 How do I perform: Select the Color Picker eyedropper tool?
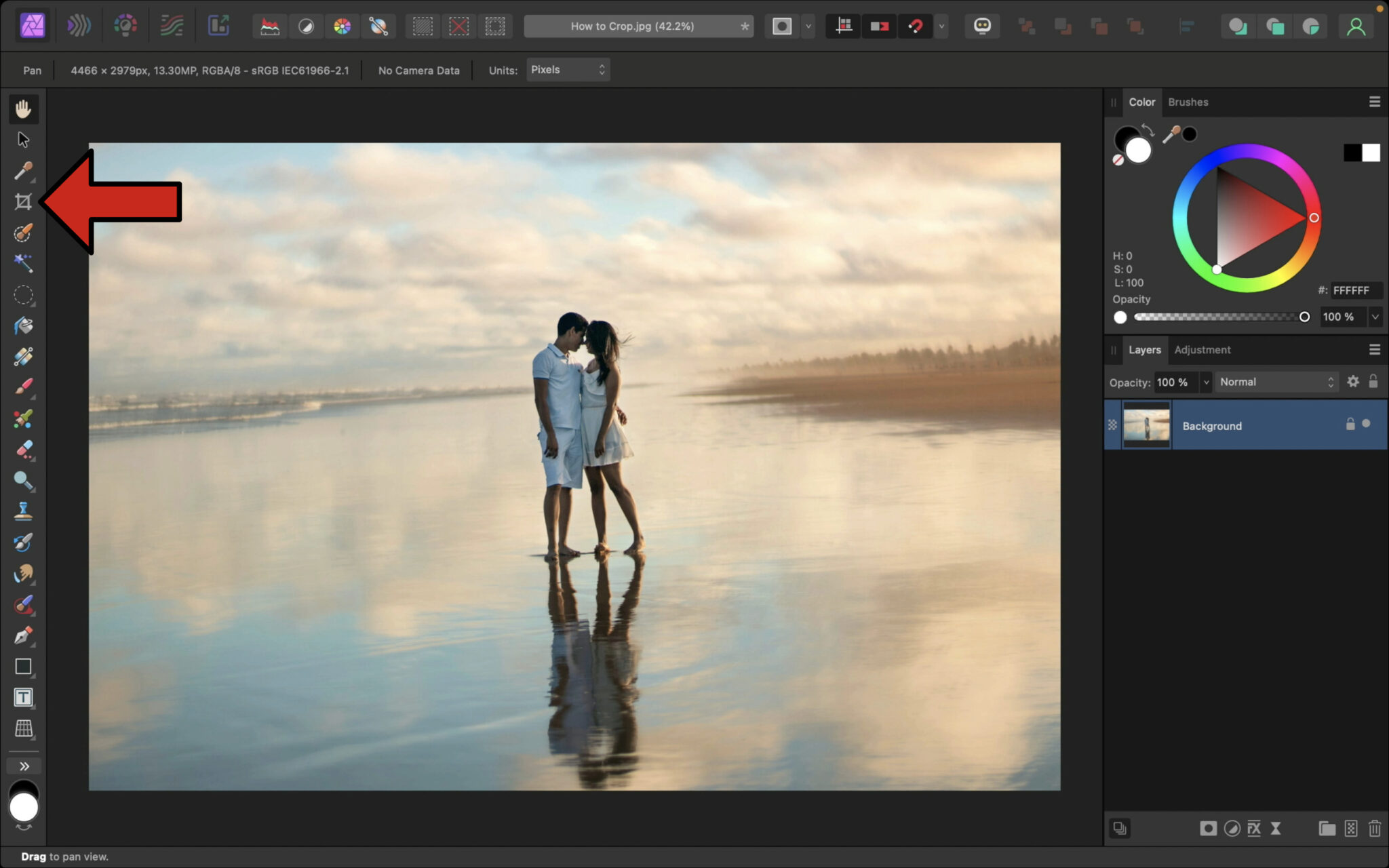23,171
